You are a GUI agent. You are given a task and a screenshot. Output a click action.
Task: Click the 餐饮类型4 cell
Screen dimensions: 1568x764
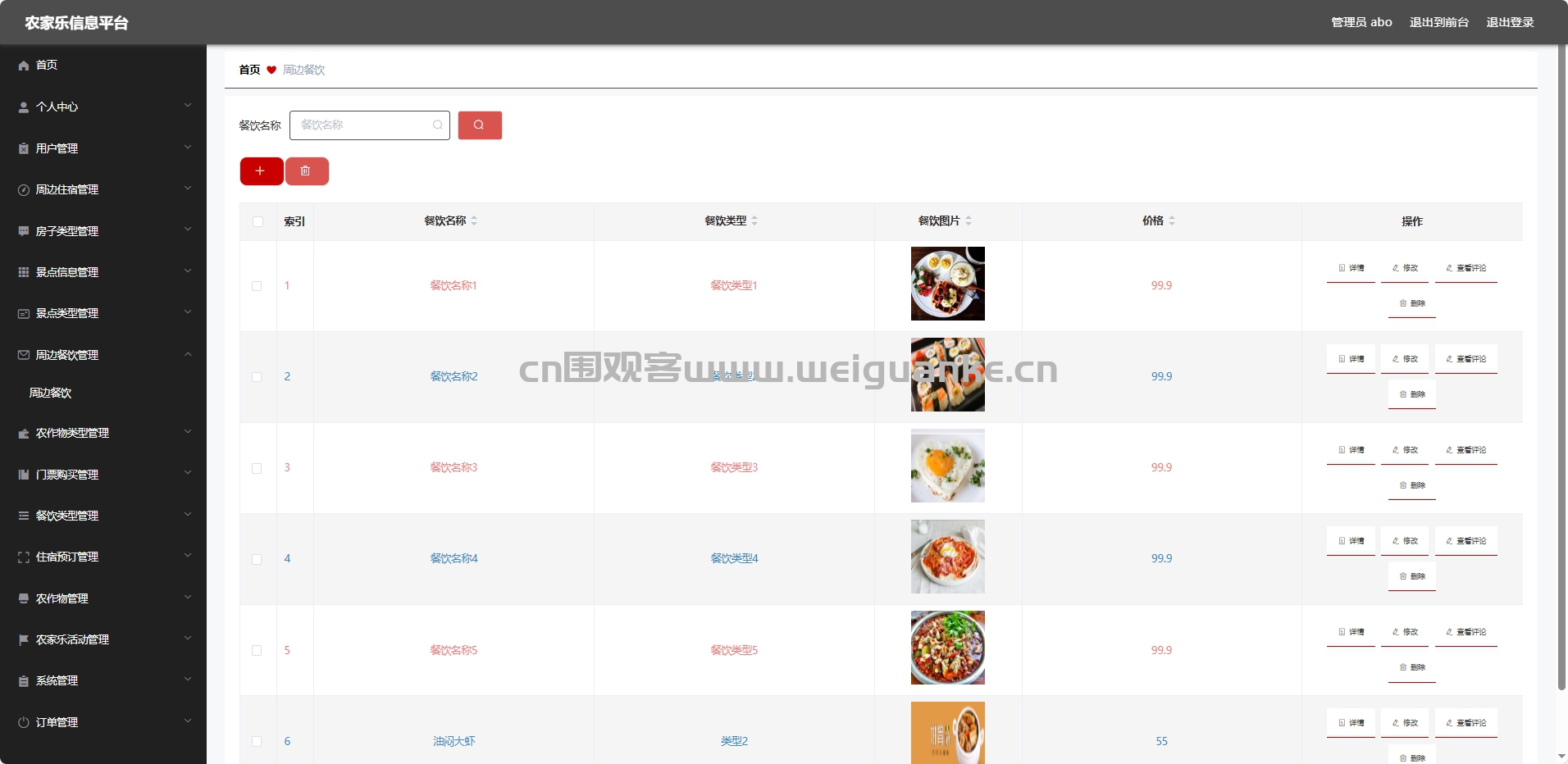click(x=734, y=558)
